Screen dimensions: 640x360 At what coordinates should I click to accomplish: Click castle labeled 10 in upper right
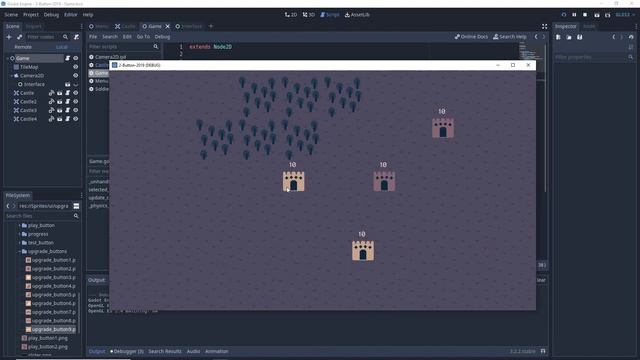(x=443, y=128)
